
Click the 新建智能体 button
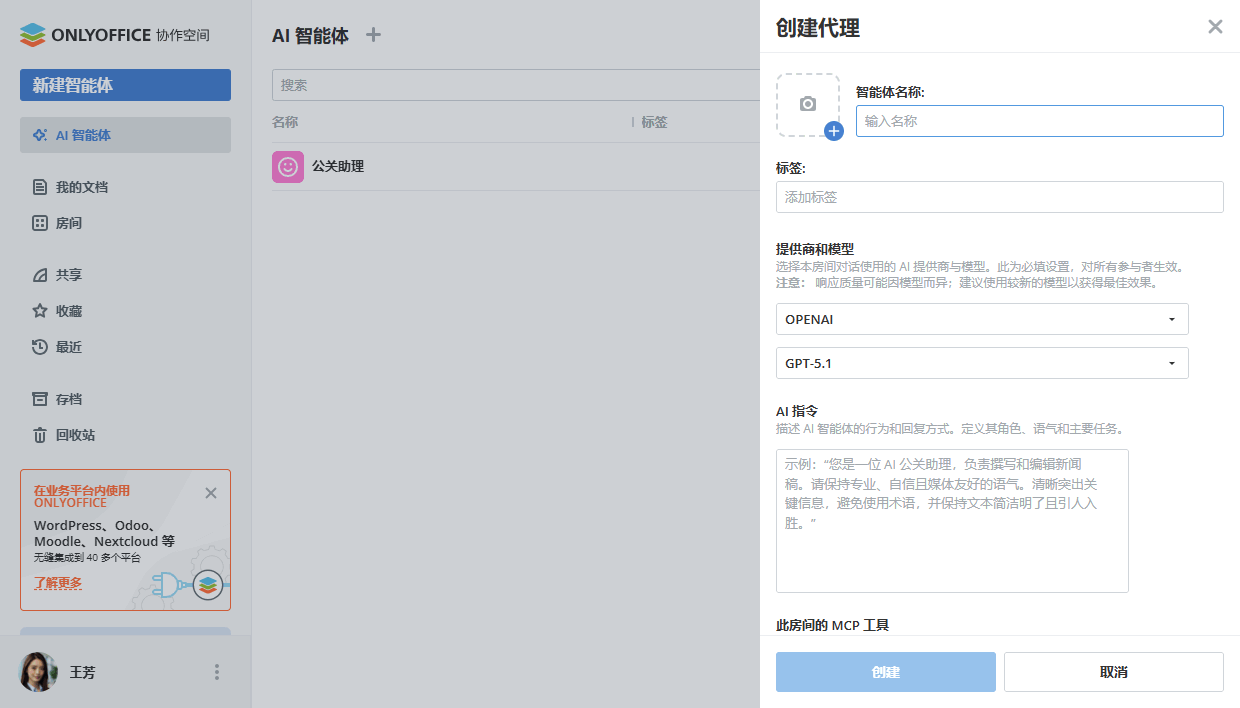click(125, 85)
